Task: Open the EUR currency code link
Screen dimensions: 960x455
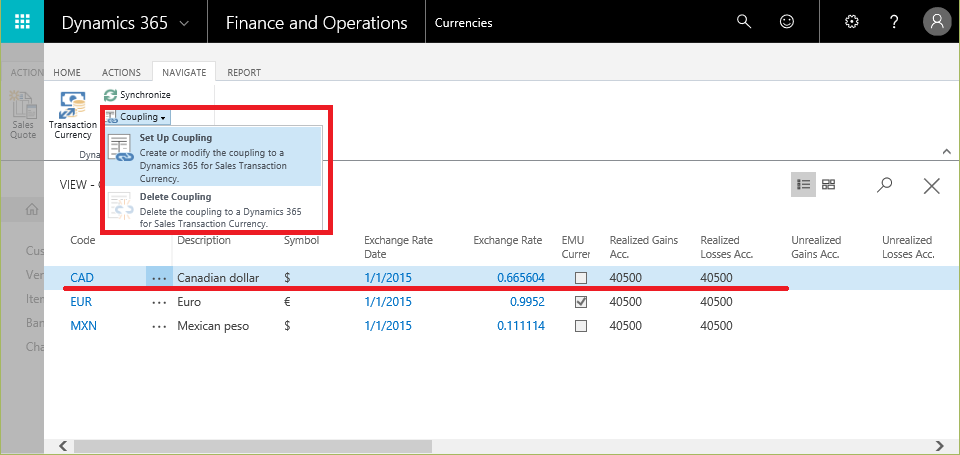Action: pos(81,302)
